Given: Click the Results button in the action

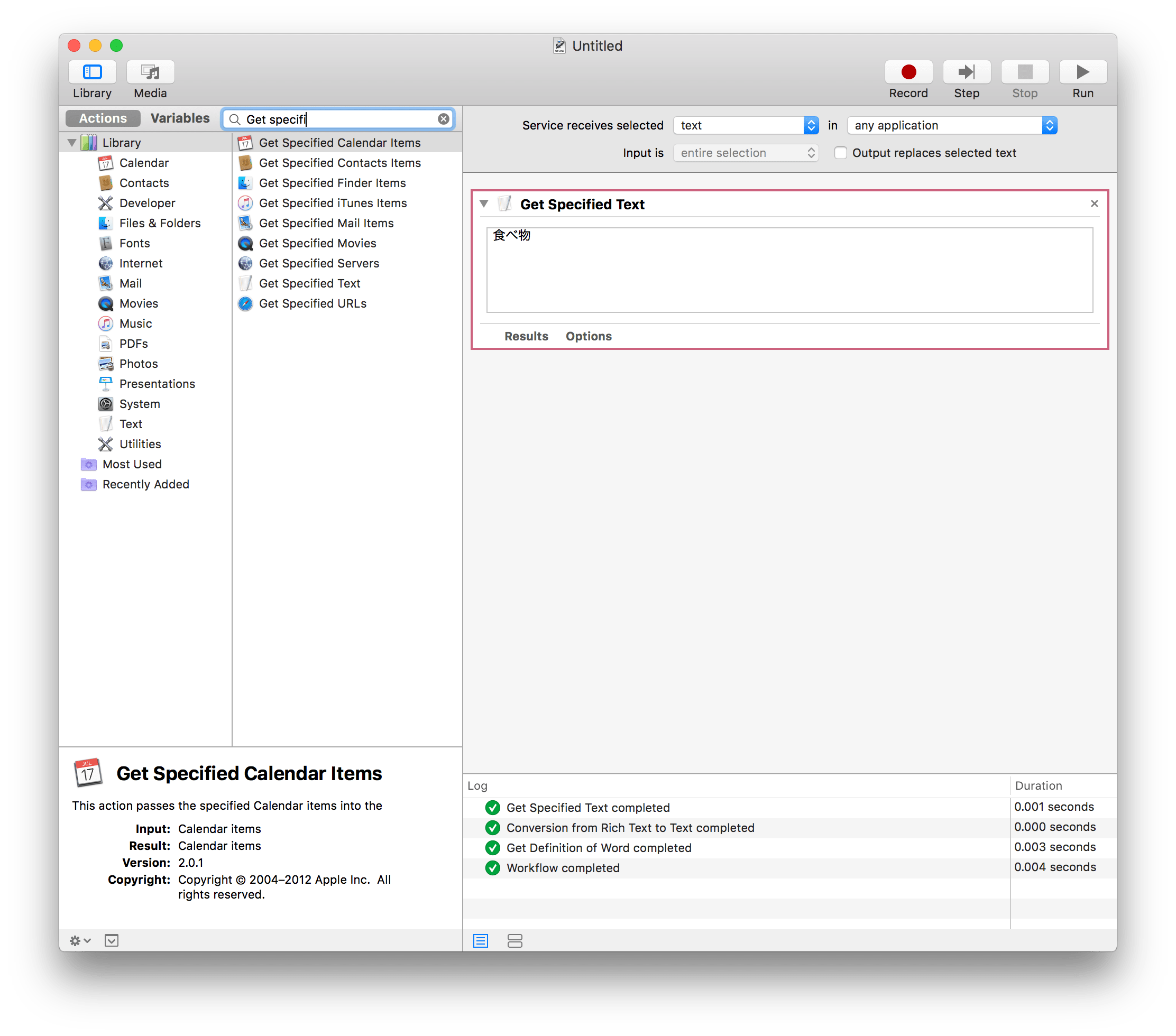Looking at the screenshot, I should pos(526,336).
